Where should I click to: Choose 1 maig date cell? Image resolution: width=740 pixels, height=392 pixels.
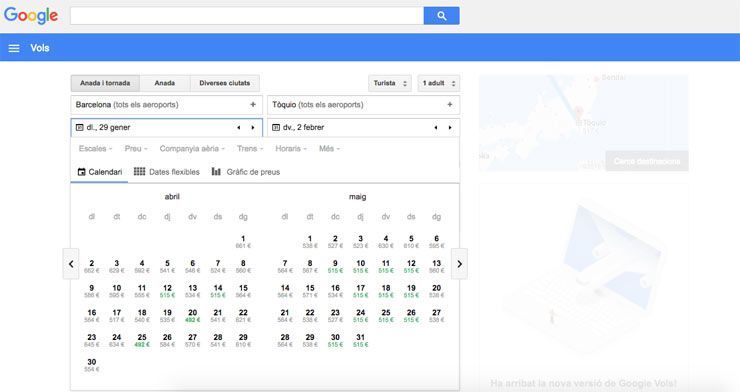tap(310, 242)
